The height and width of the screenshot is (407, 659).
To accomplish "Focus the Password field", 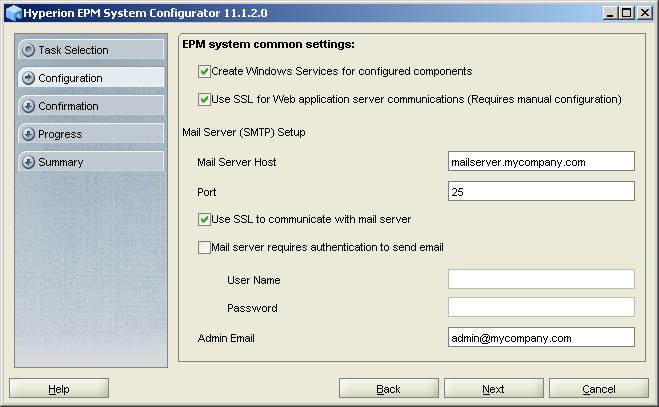I will pos(541,307).
